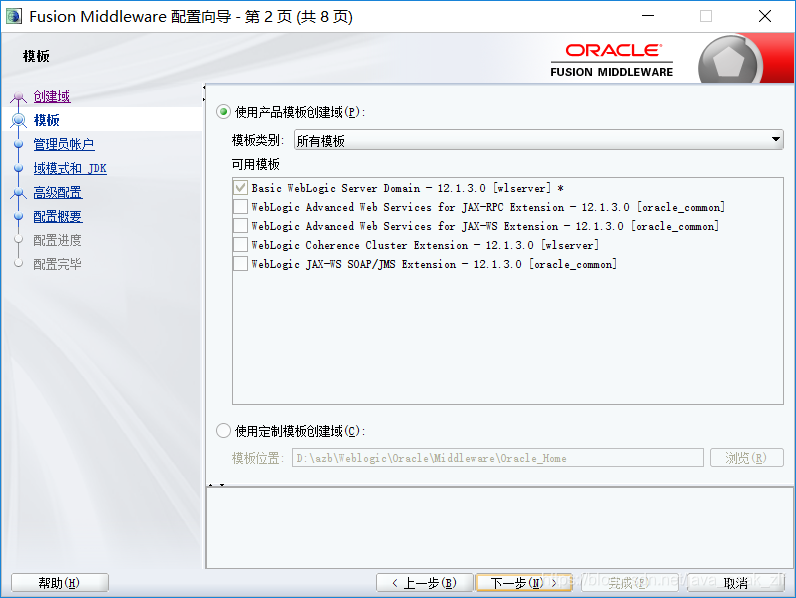The width and height of the screenshot is (796, 598).
Task: Select 使用定制模板创建域 radio button
Action: [223, 431]
